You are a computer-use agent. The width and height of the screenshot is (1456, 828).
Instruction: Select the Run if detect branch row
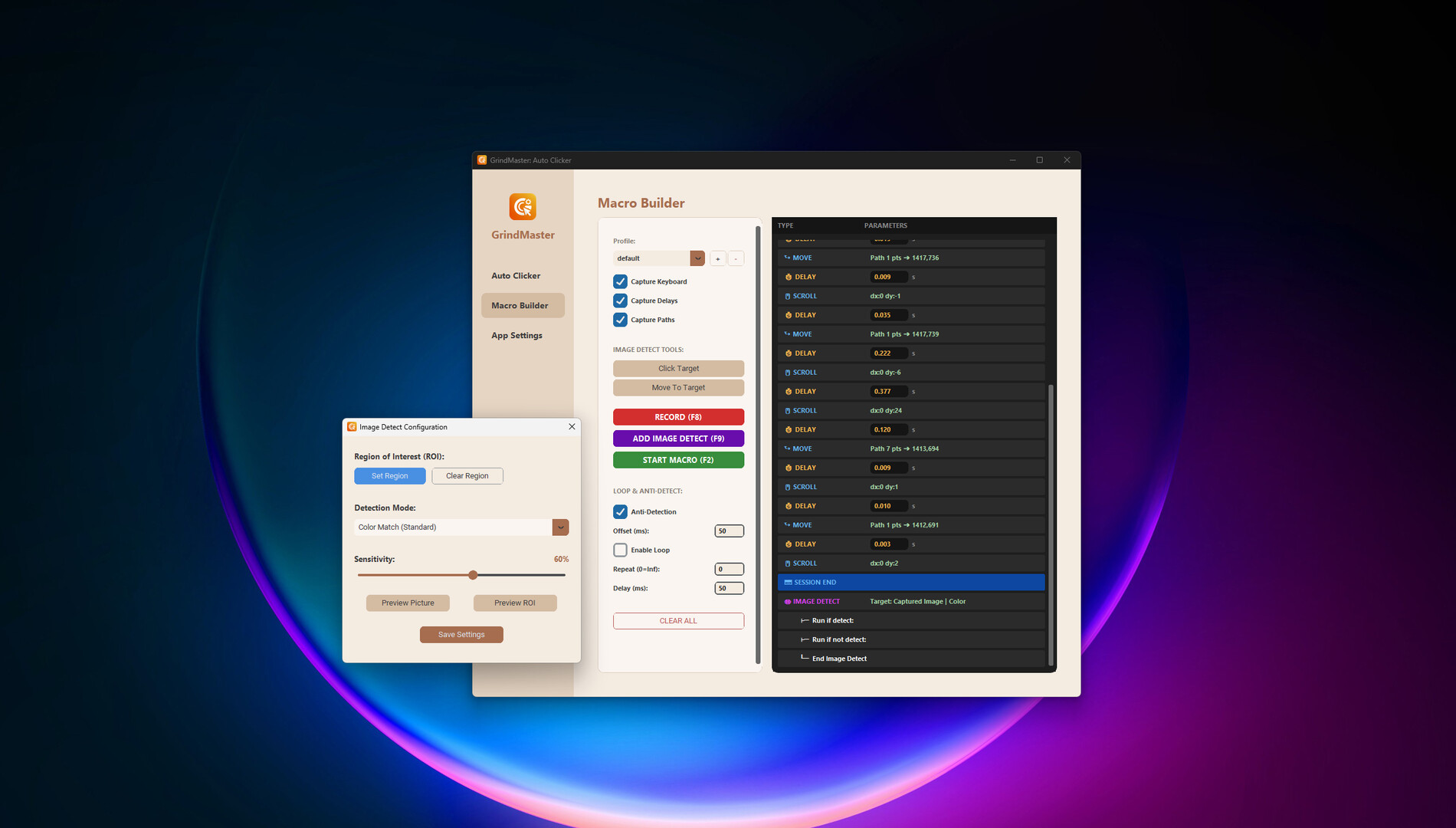(833, 621)
